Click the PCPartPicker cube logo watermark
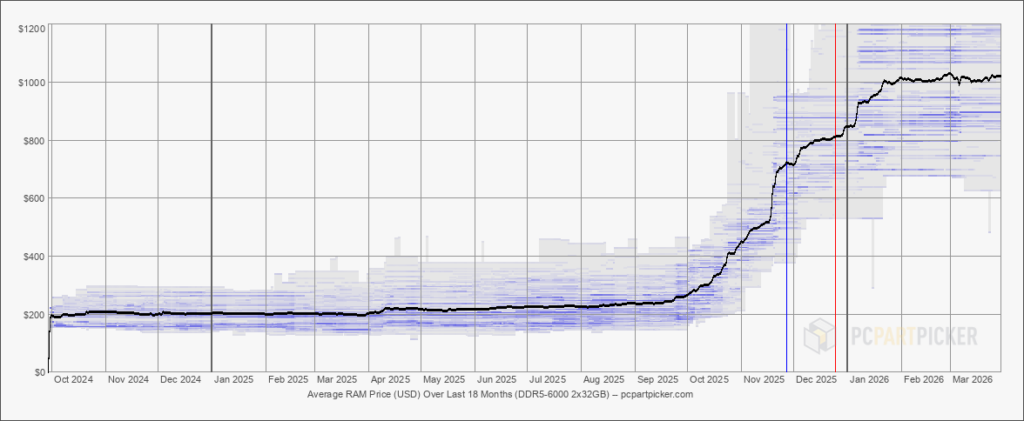The height and width of the screenshot is (421, 1024). pyautogui.click(x=821, y=335)
